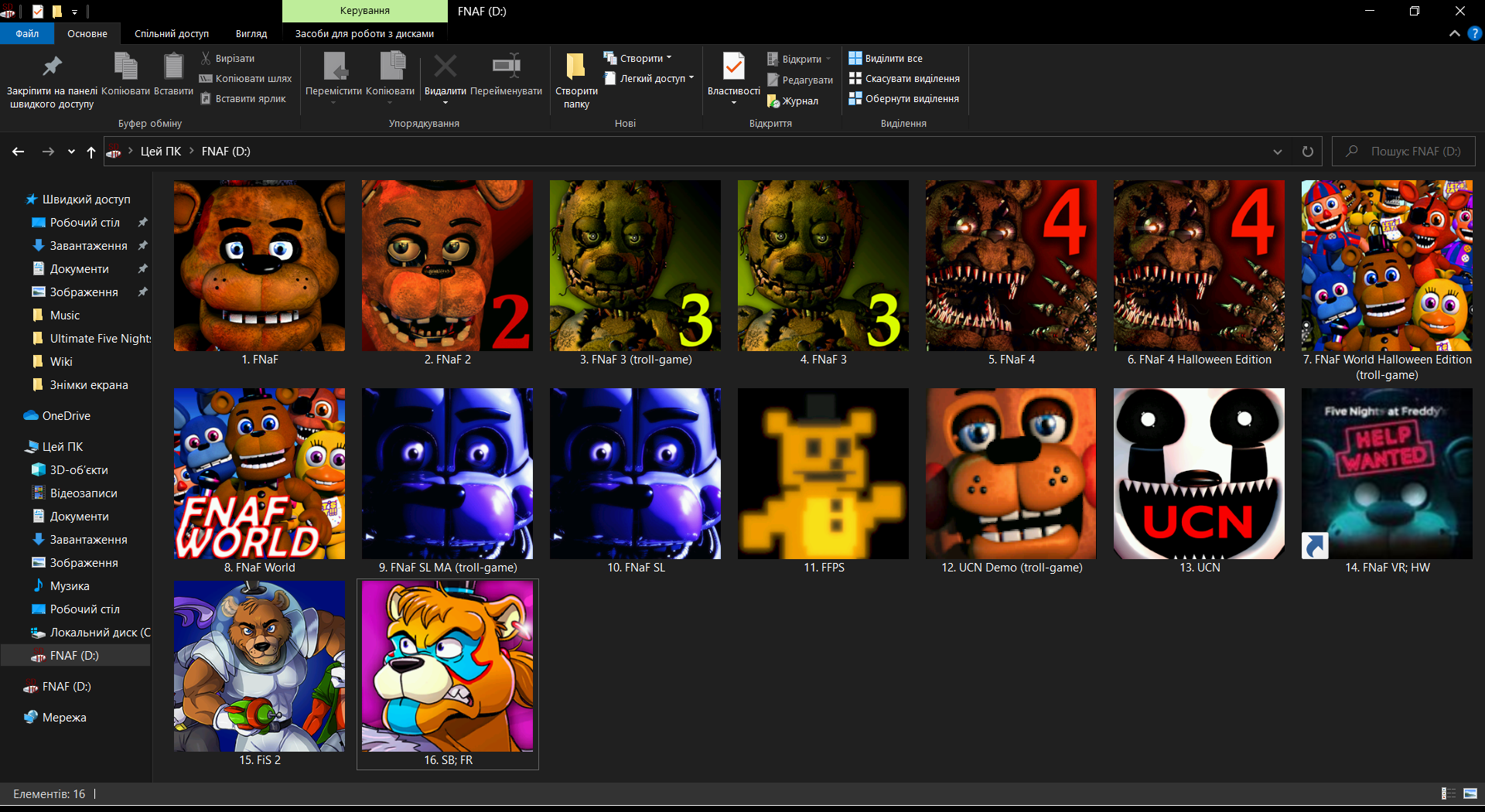Screen dimensions: 1485x812
Task: Open Засоби для роботи з дисками tab
Action: [x=364, y=33]
